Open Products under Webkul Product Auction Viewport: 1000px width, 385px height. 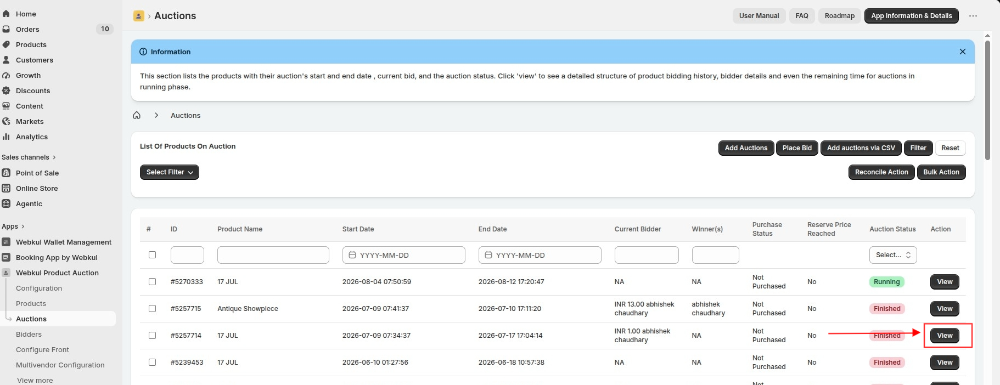click(31, 303)
